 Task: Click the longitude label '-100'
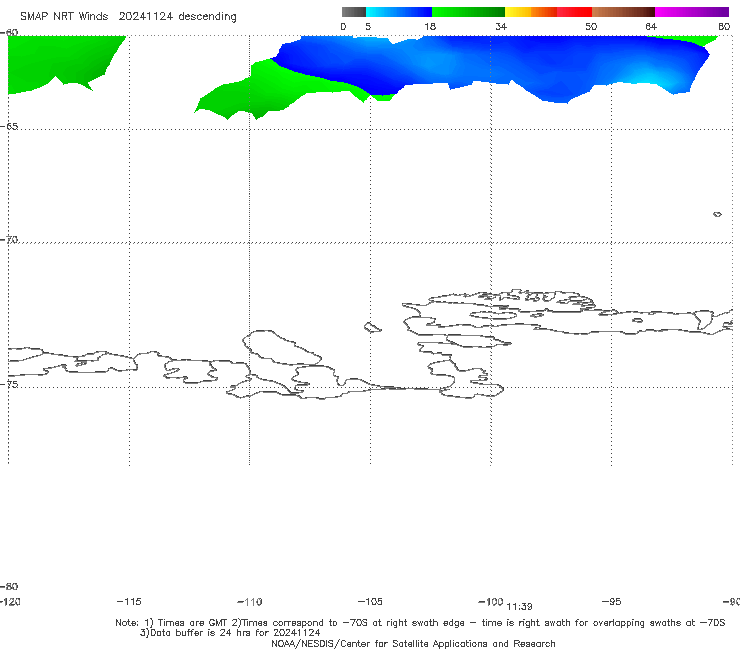tap(490, 601)
